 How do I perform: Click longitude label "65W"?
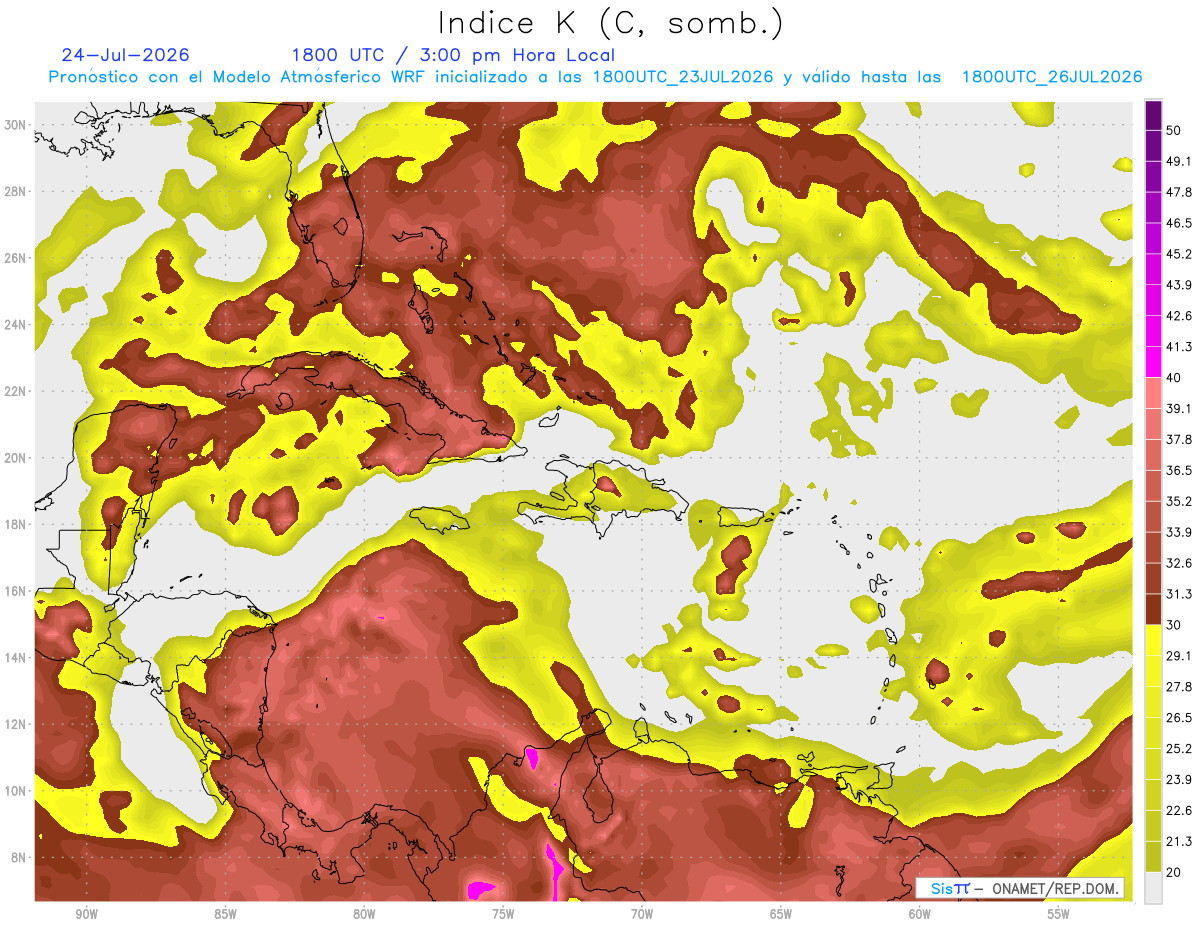tap(781, 914)
